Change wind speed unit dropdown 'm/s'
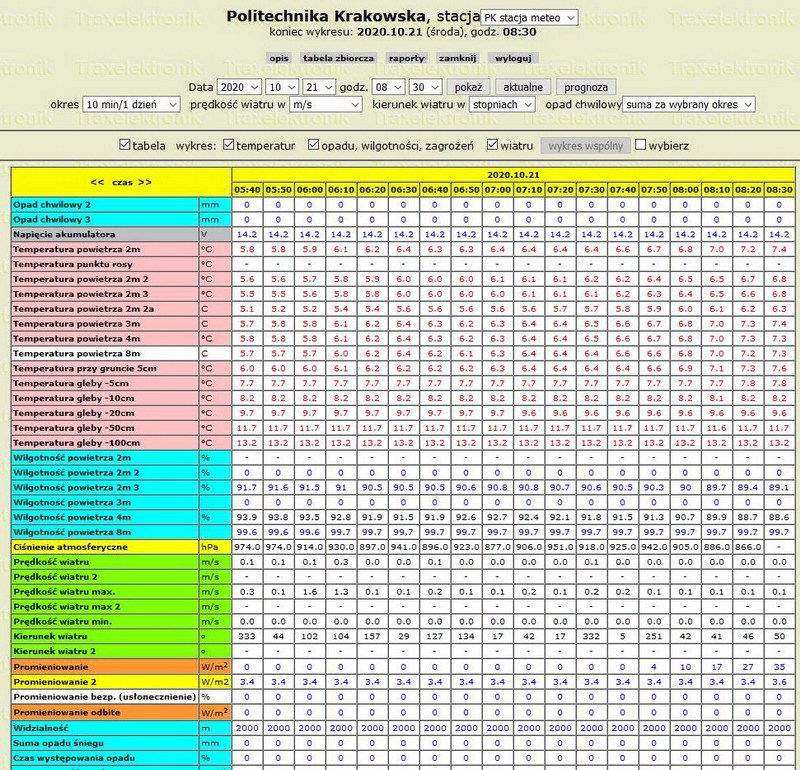The image size is (800, 770). 326,105
